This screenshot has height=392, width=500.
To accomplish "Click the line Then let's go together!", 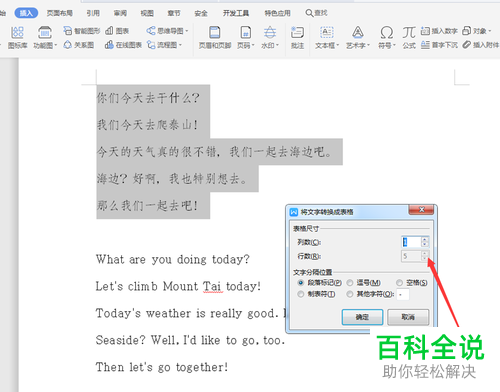I will (162, 367).
